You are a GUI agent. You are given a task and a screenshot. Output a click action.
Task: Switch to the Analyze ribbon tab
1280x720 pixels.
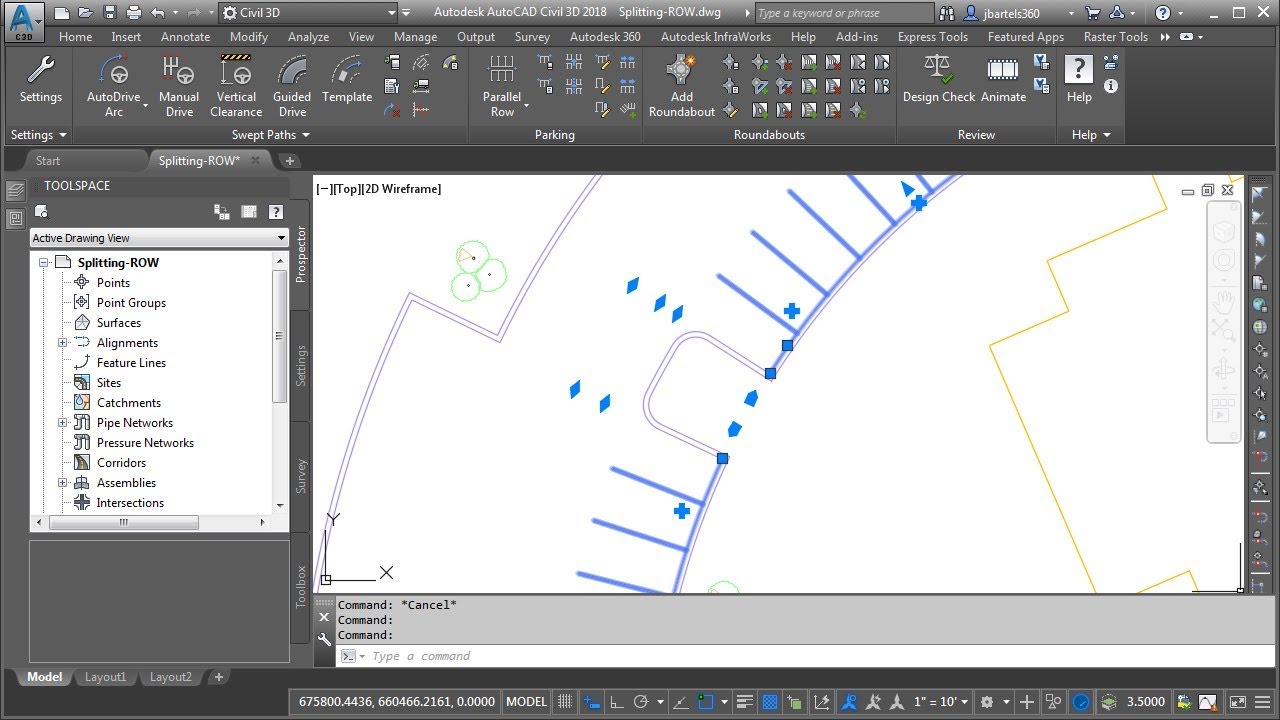pos(308,37)
